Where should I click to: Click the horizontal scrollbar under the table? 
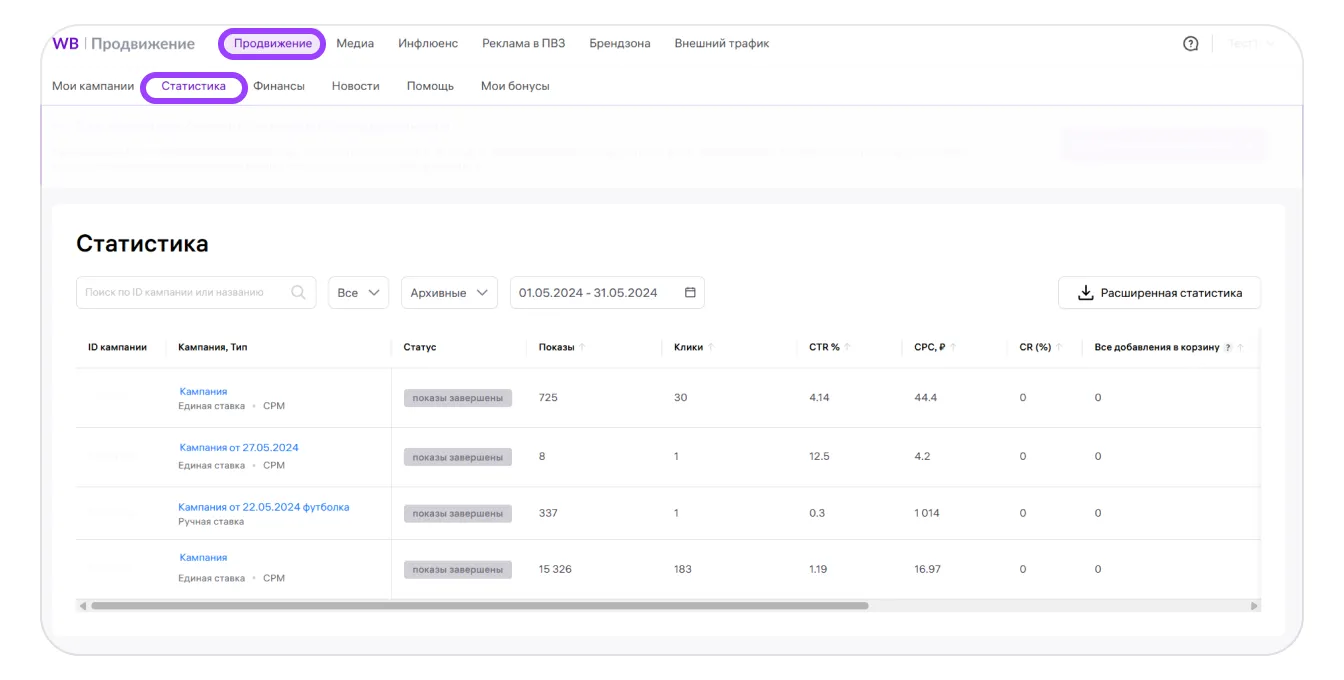(x=480, y=606)
